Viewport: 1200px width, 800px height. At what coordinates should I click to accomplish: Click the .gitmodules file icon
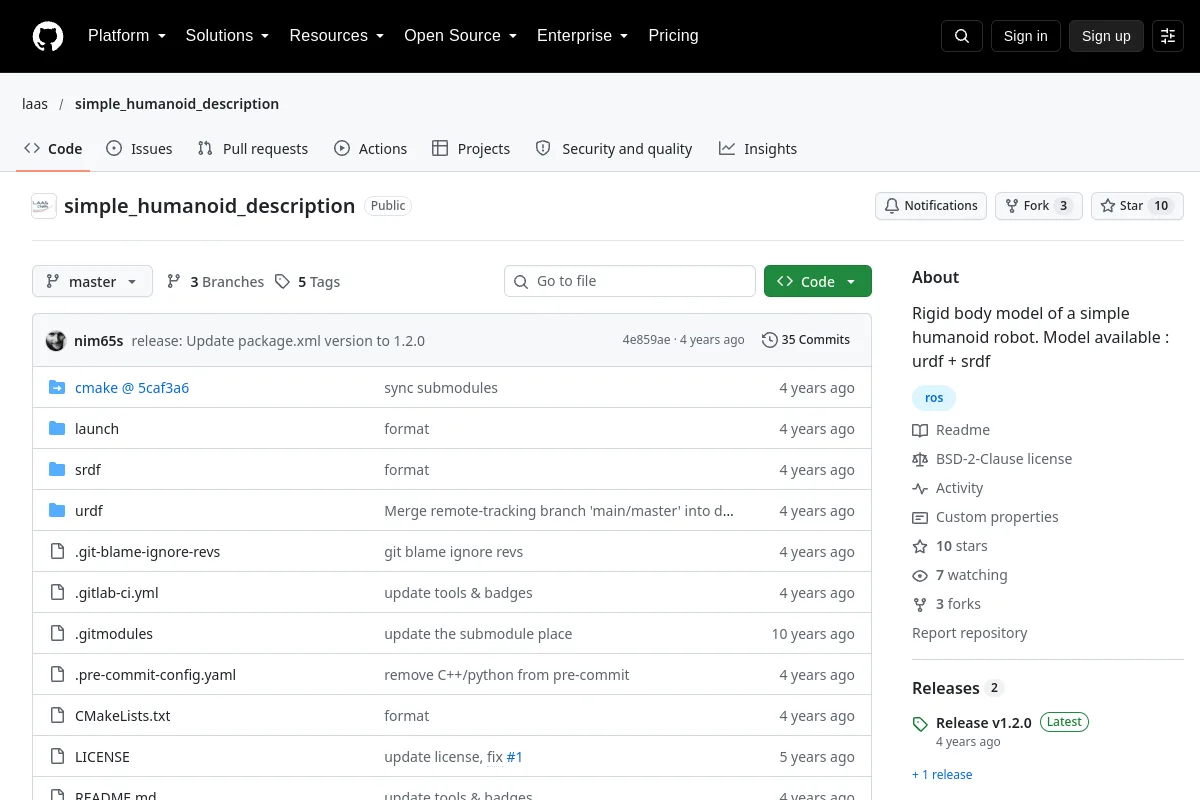57,634
